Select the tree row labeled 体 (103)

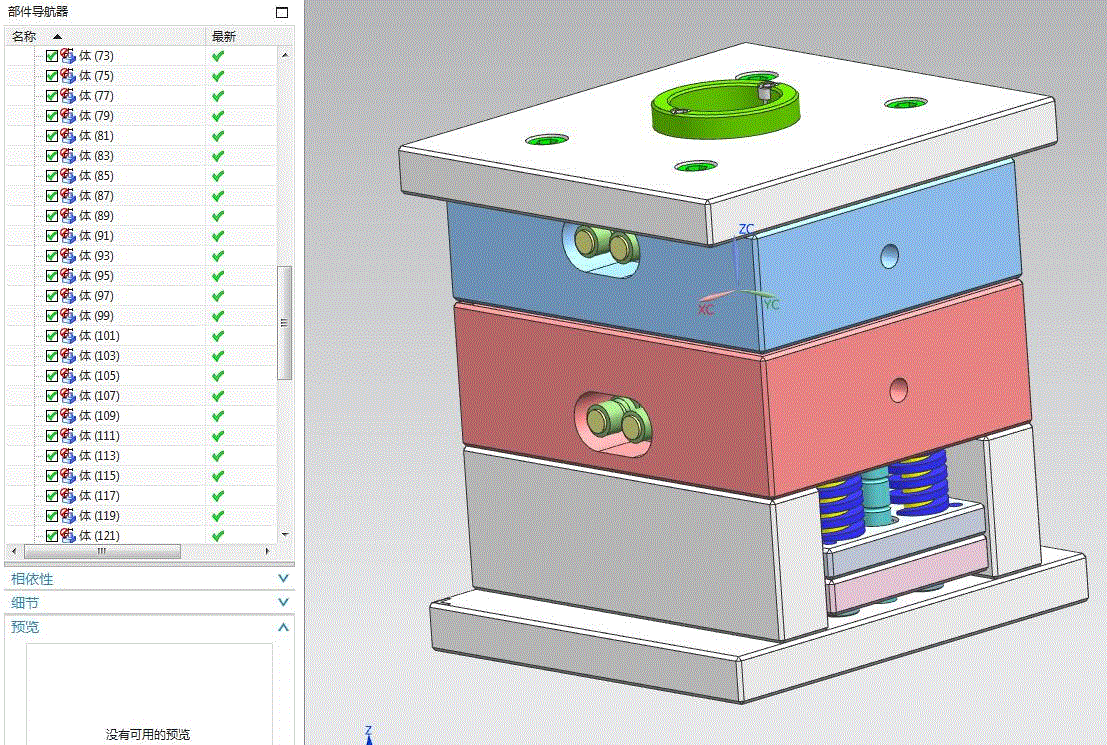(141, 356)
